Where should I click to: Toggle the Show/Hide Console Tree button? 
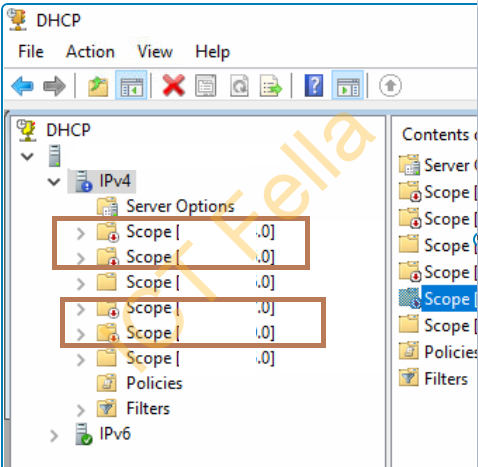(x=131, y=86)
